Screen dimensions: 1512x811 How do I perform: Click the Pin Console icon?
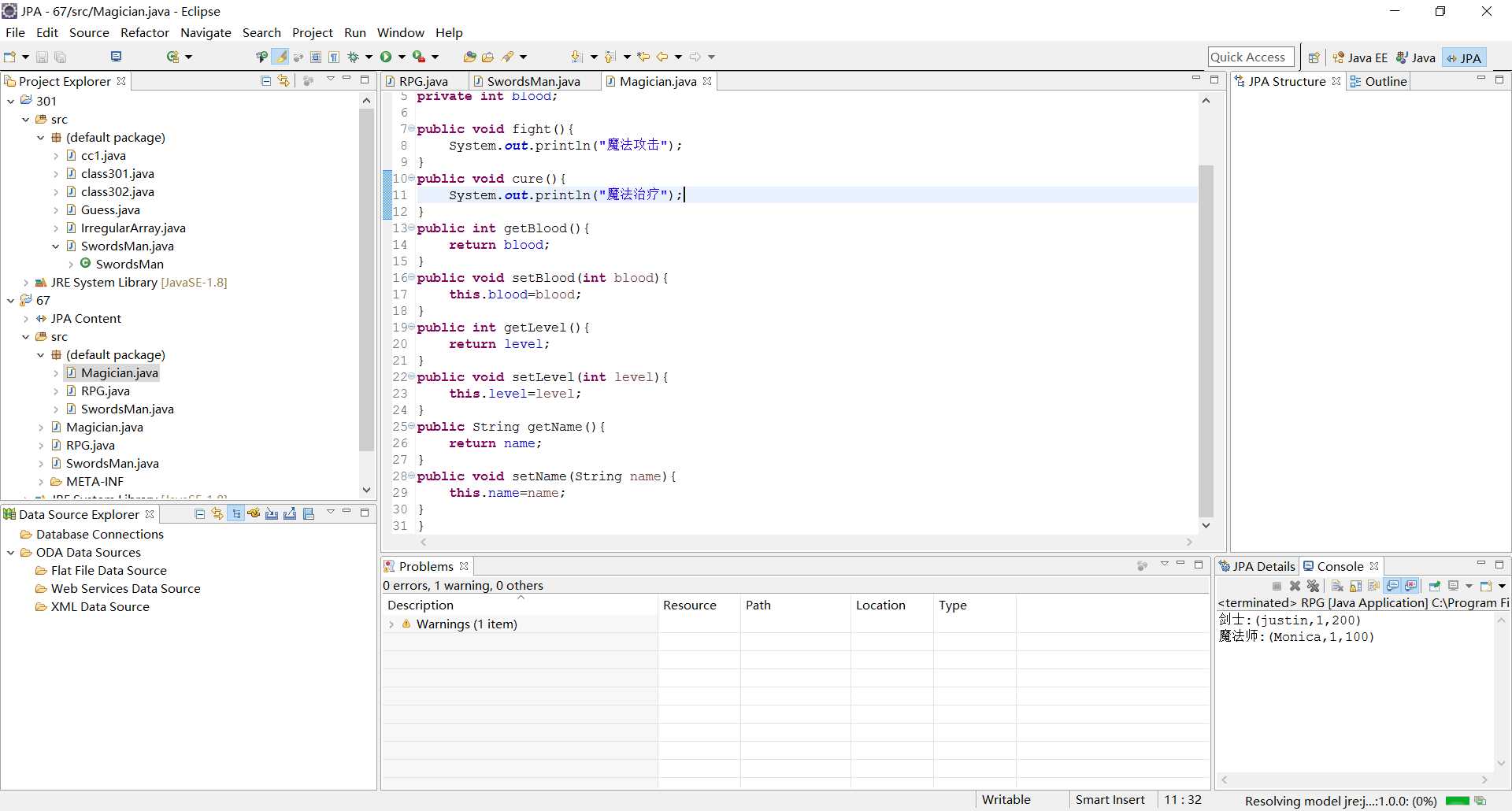tap(1434, 586)
